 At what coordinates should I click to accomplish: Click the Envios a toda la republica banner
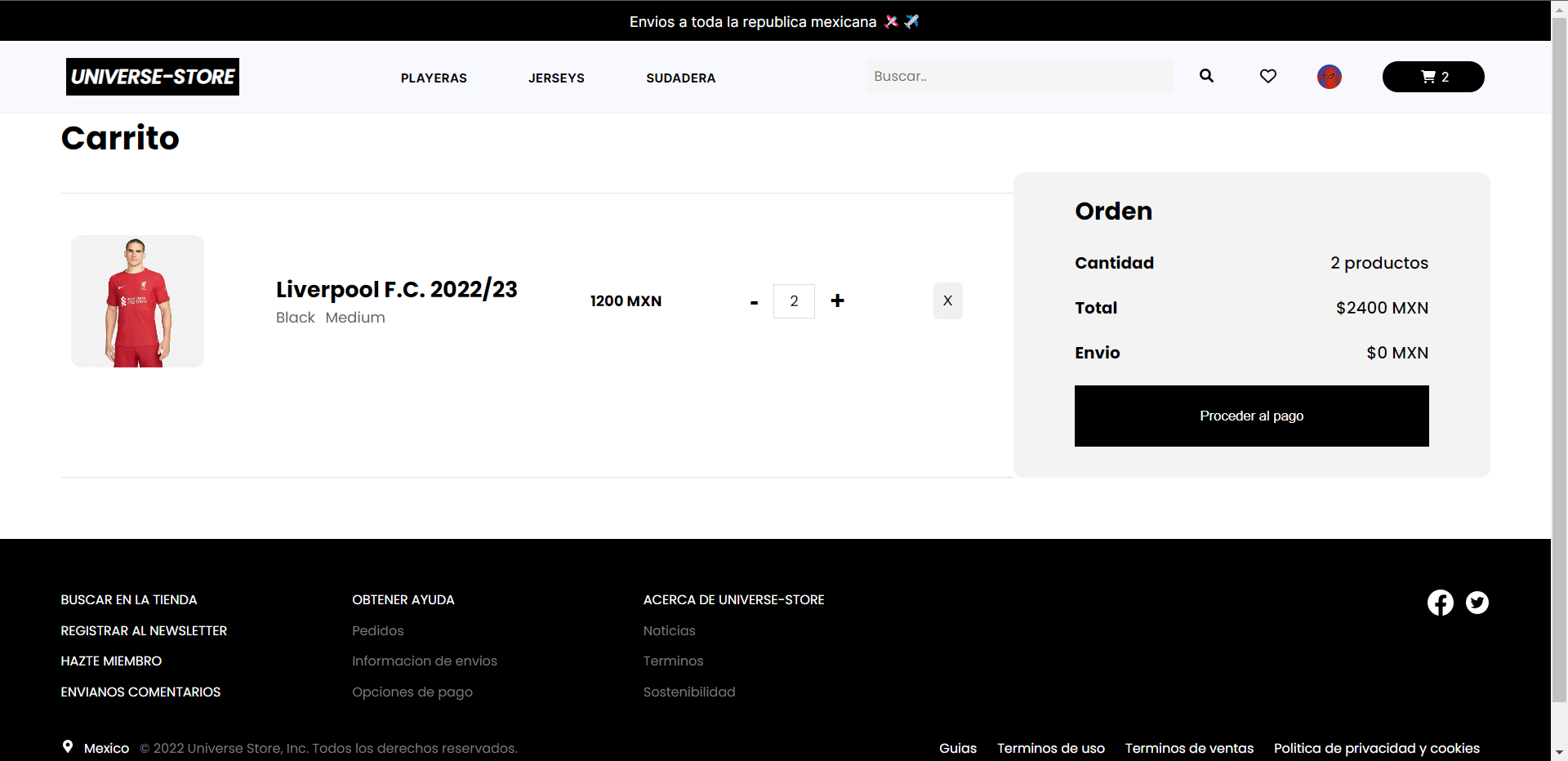point(775,21)
